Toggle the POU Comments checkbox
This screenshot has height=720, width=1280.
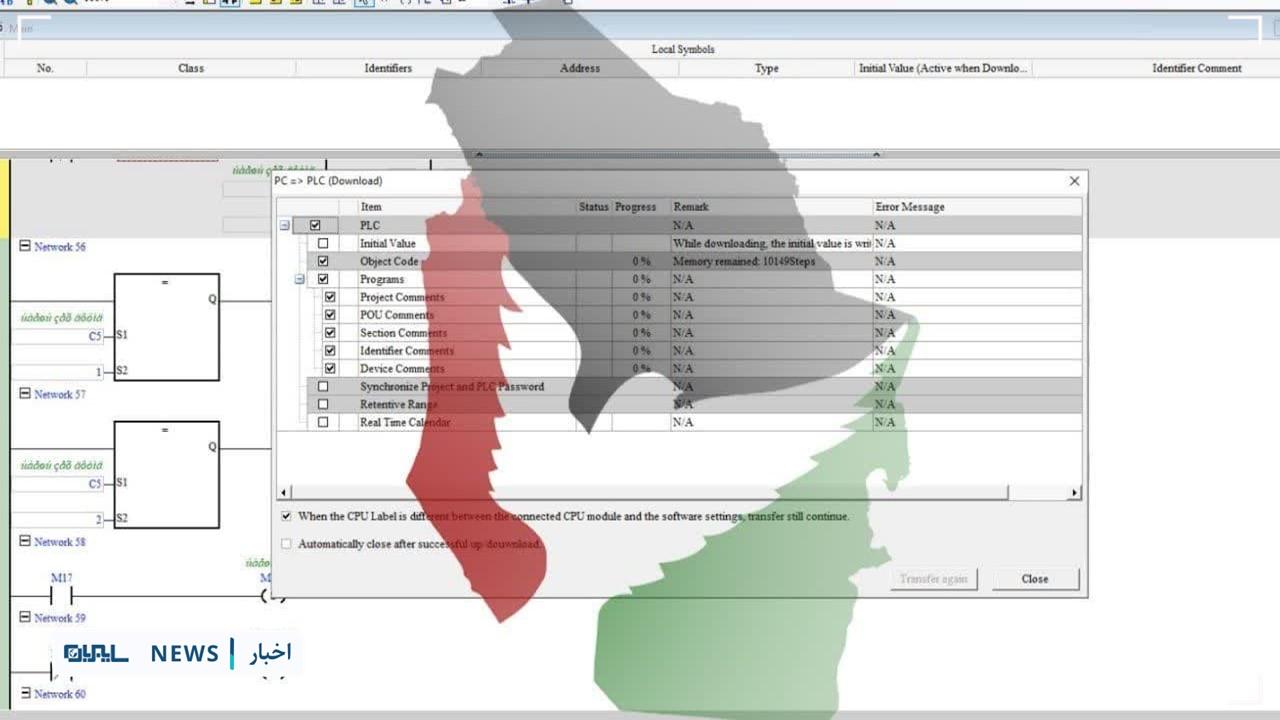tap(331, 316)
